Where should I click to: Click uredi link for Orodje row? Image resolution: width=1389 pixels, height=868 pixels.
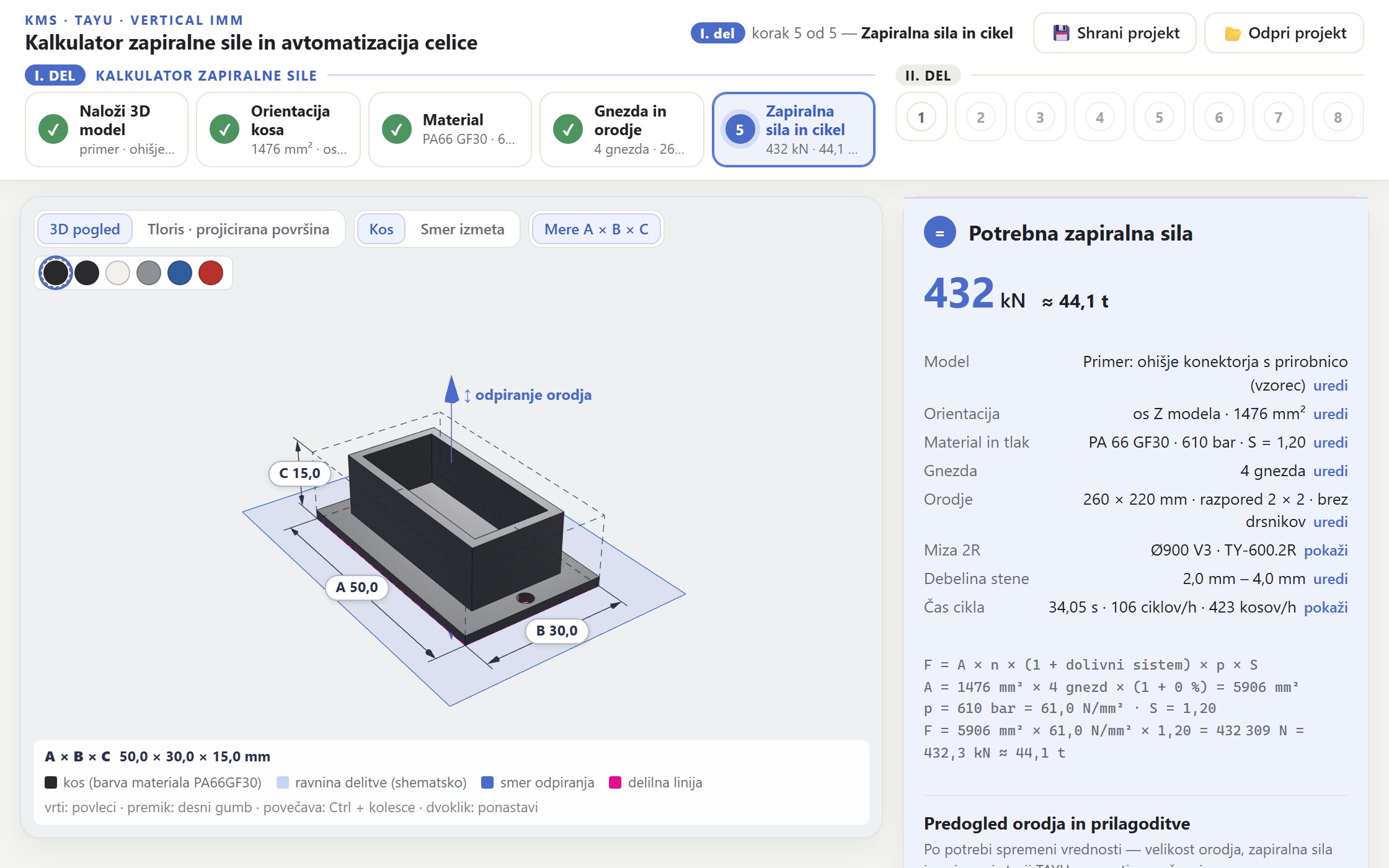coord(1330,522)
